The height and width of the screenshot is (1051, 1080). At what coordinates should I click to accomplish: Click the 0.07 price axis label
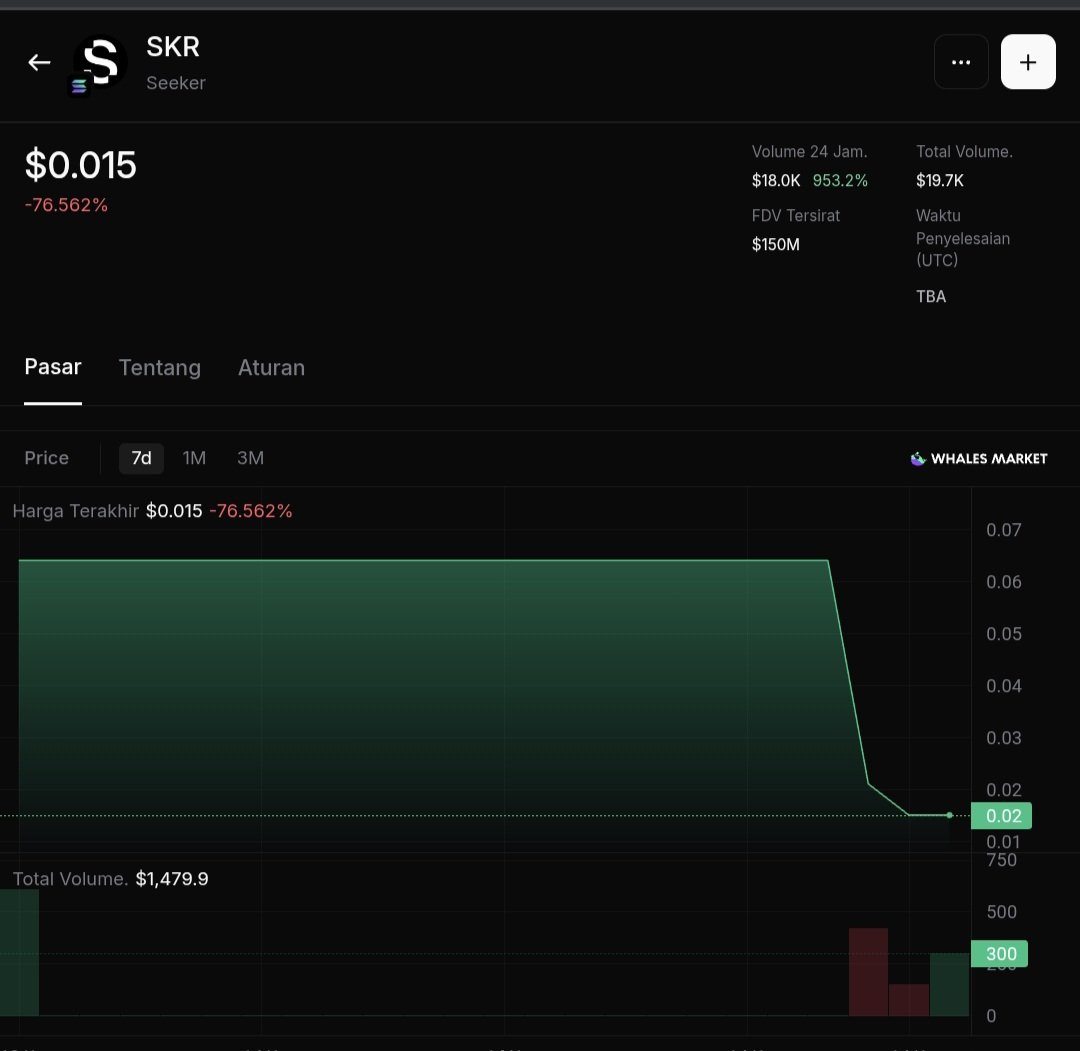click(1004, 530)
